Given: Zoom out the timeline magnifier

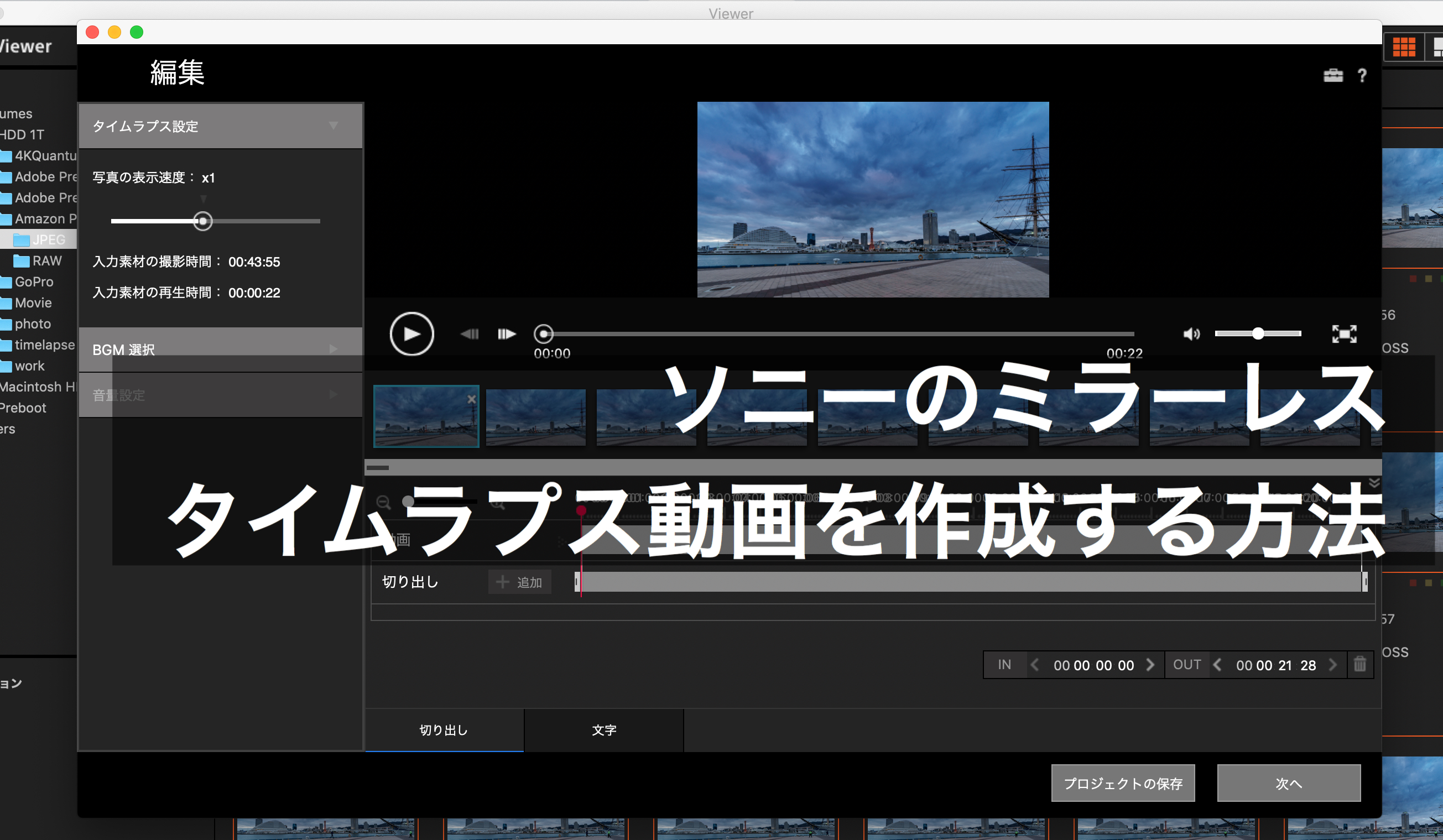Looking at the screenshot, I should tap(383, 503).
